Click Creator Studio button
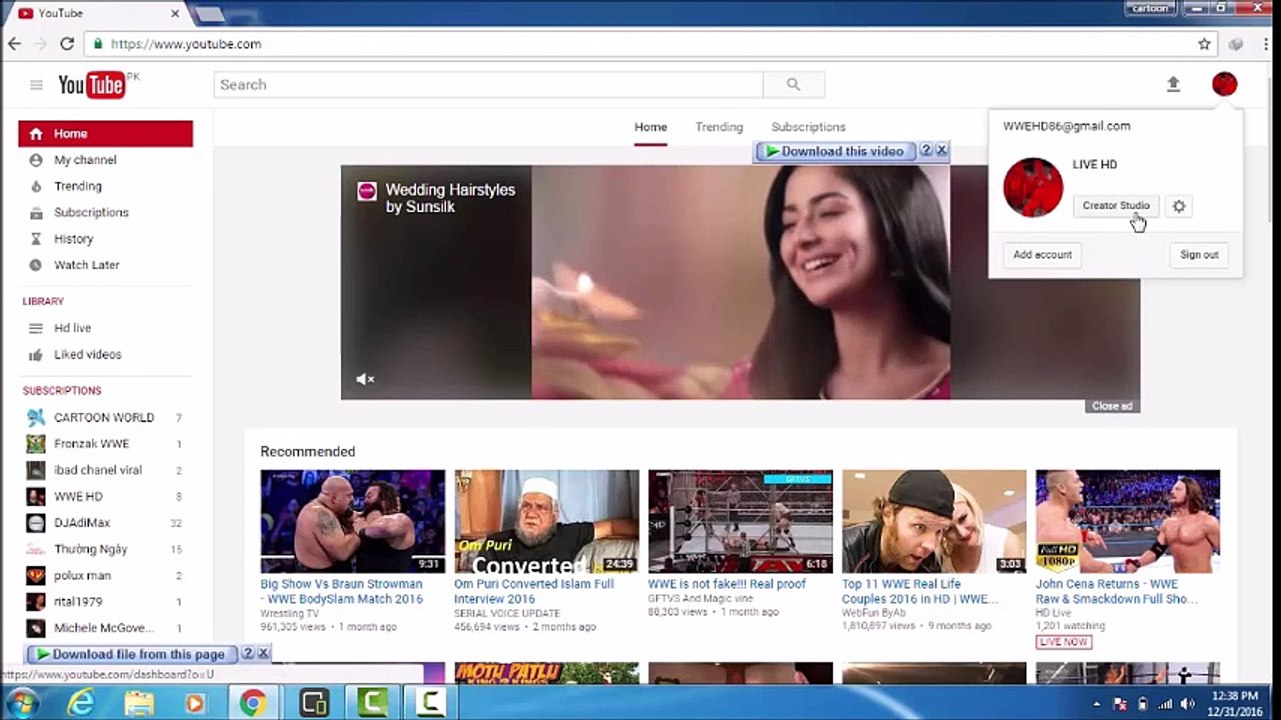The image size is (1281, 720). point(1116,206)
